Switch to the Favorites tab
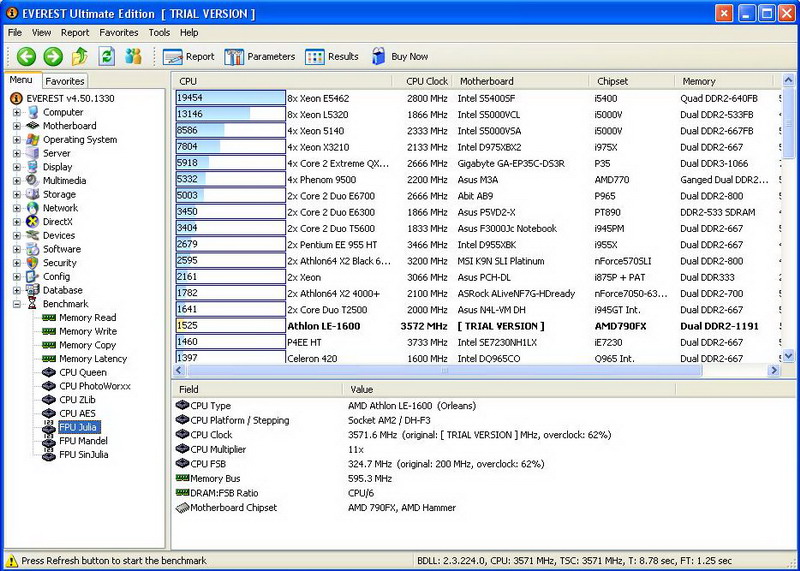 pos(65,81)
